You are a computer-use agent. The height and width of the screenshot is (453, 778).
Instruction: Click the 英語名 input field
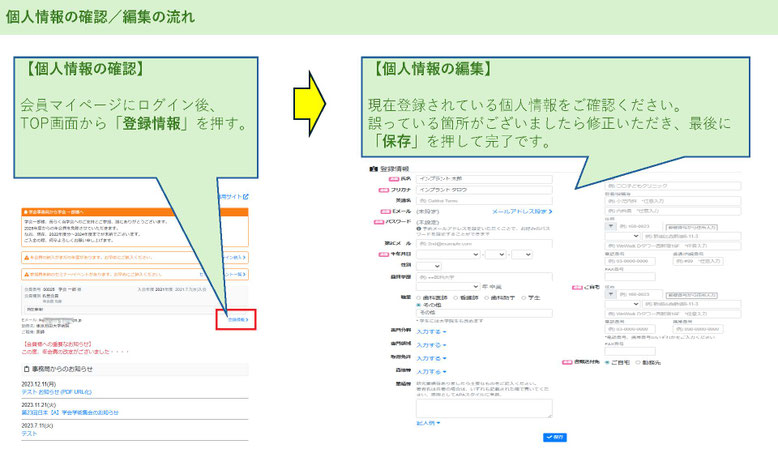tap(484, 200)
